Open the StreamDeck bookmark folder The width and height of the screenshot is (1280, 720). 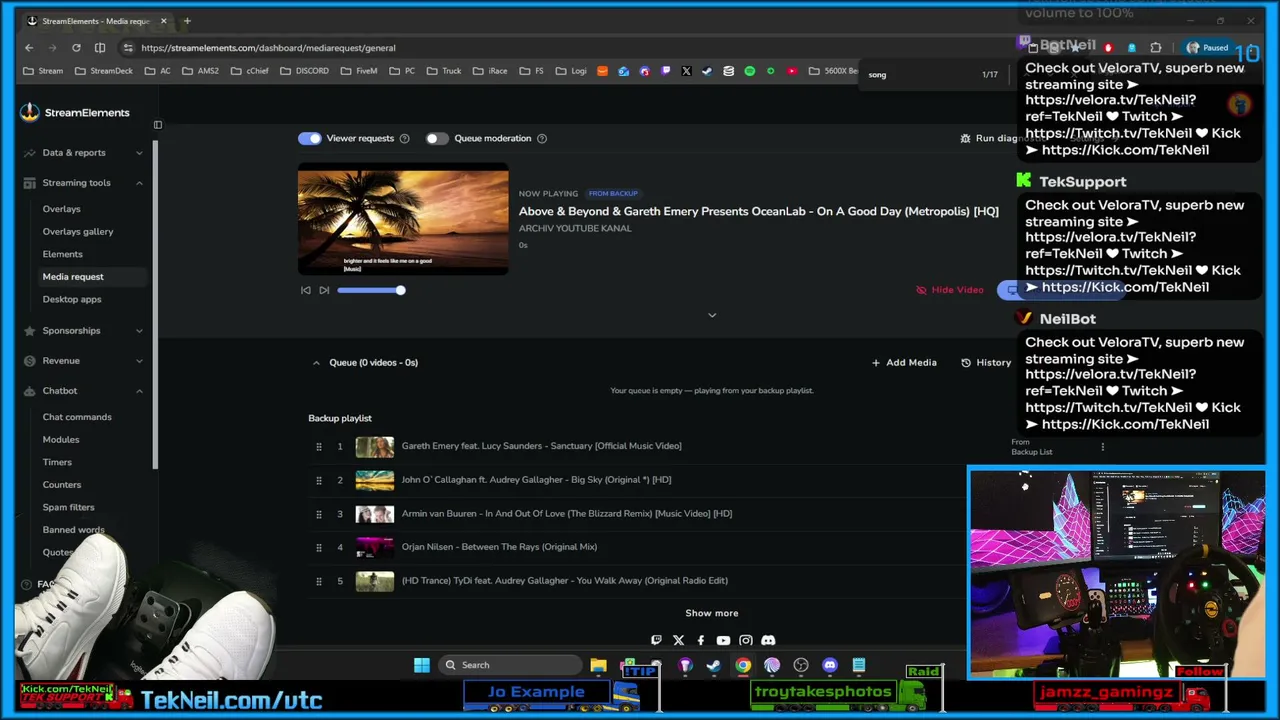103,71
